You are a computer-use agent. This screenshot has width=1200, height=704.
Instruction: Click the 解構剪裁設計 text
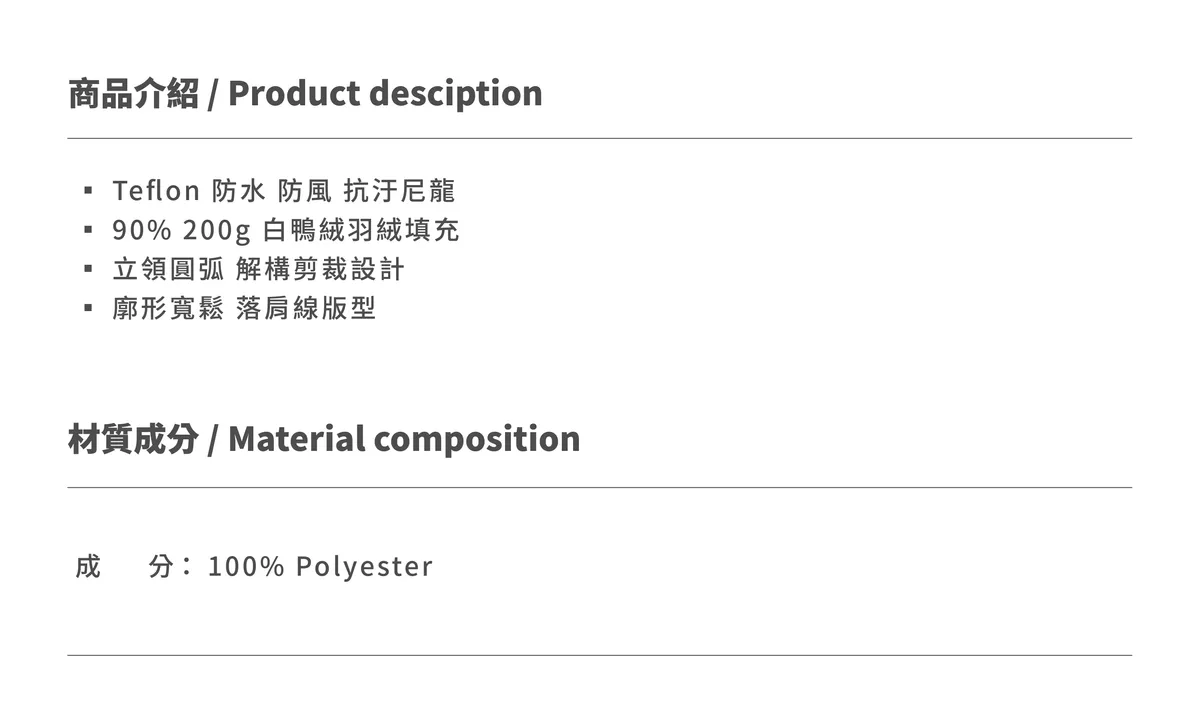pos(321,269)
